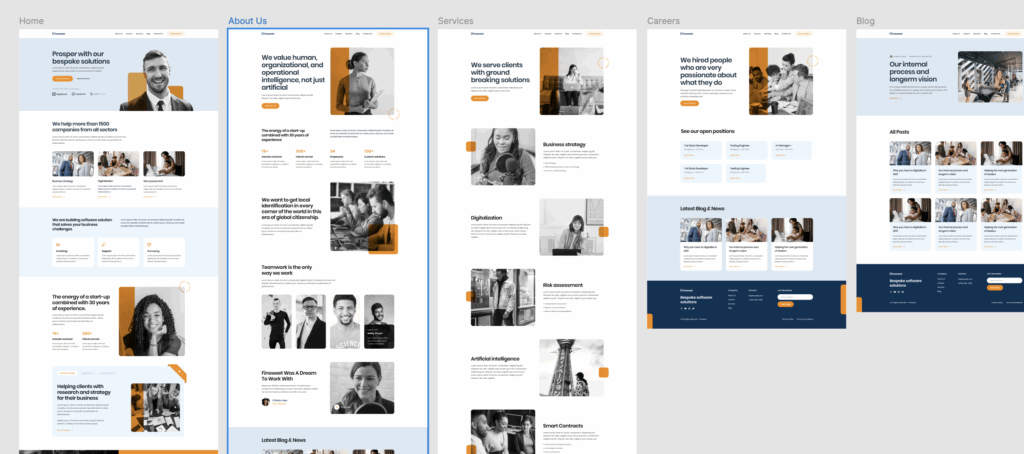Select the 'Business strategy' heading in Services
Viewport: 1024px width, 454px height.
(x=563, y=144)
